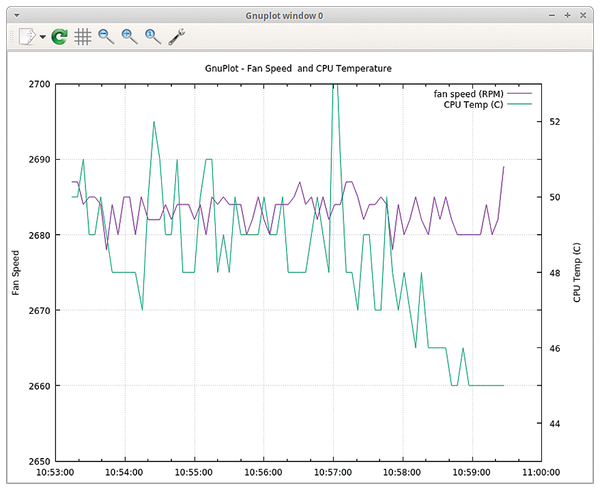The width and height of the screenshot is (600, 490).
Task: Click the 'CPU Temp (C)' legend entry
Action: (x=473, y=104)
